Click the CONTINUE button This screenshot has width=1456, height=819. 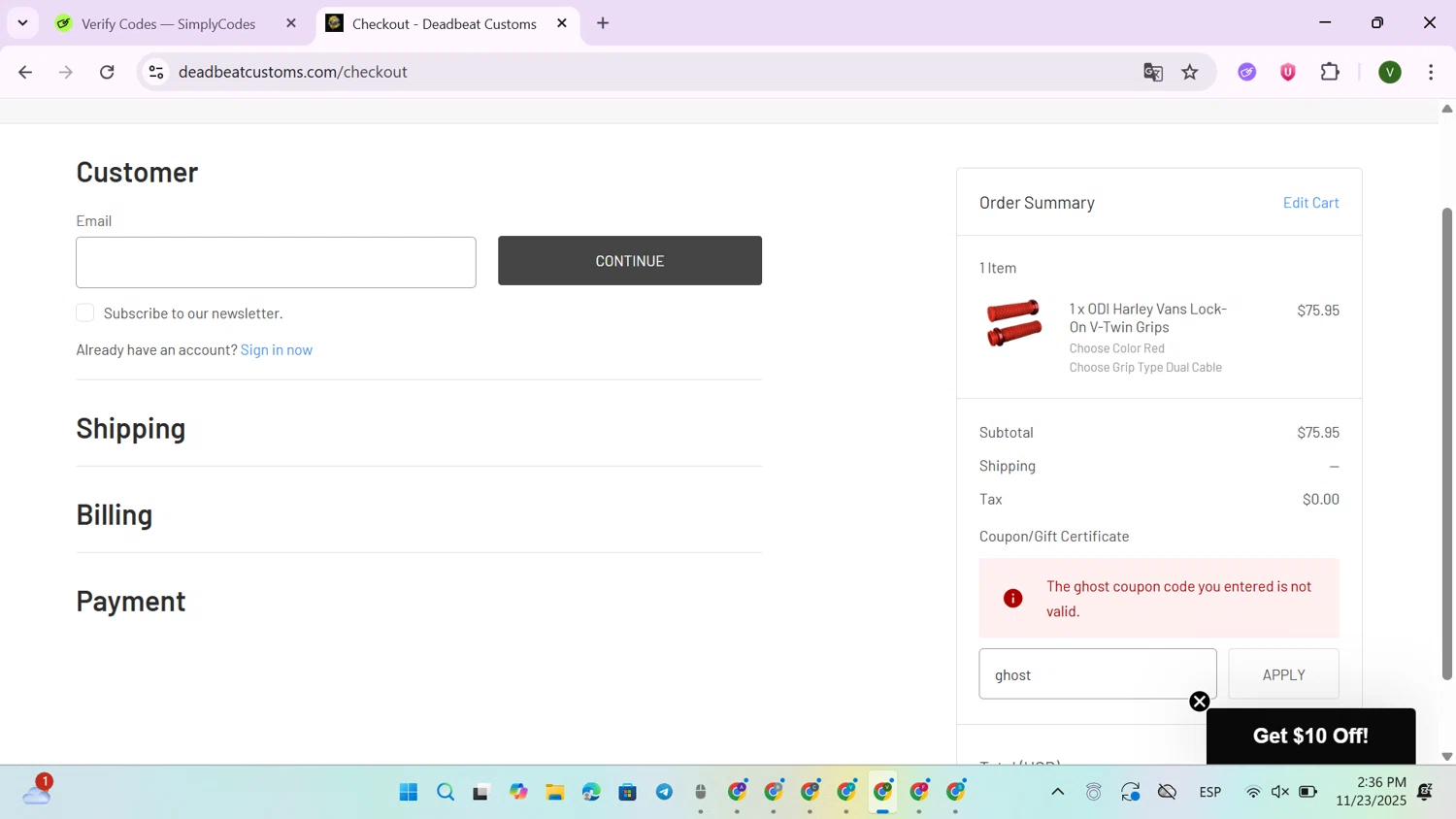click(630, 260)
